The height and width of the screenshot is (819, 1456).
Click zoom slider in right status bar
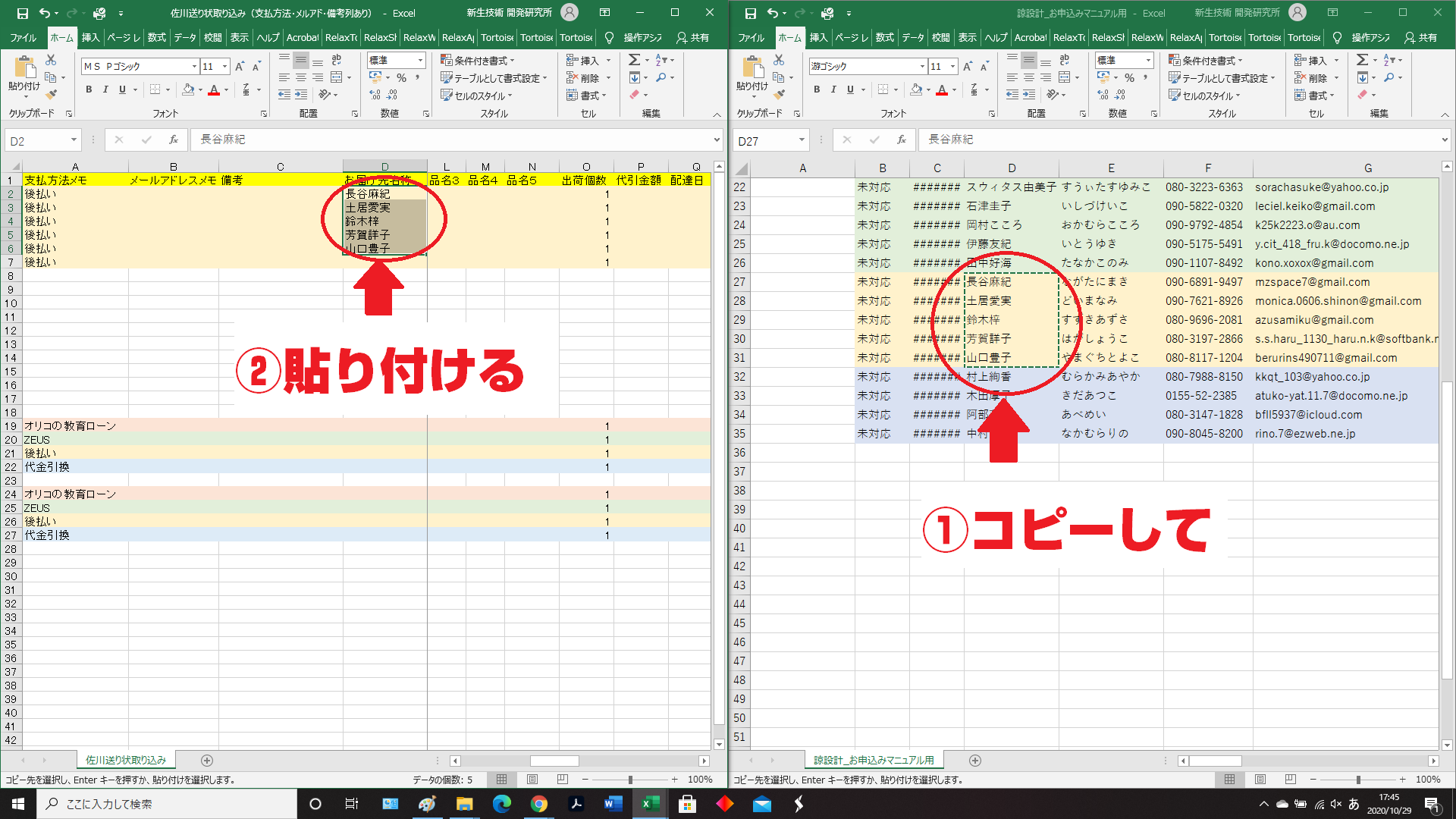1357,780
